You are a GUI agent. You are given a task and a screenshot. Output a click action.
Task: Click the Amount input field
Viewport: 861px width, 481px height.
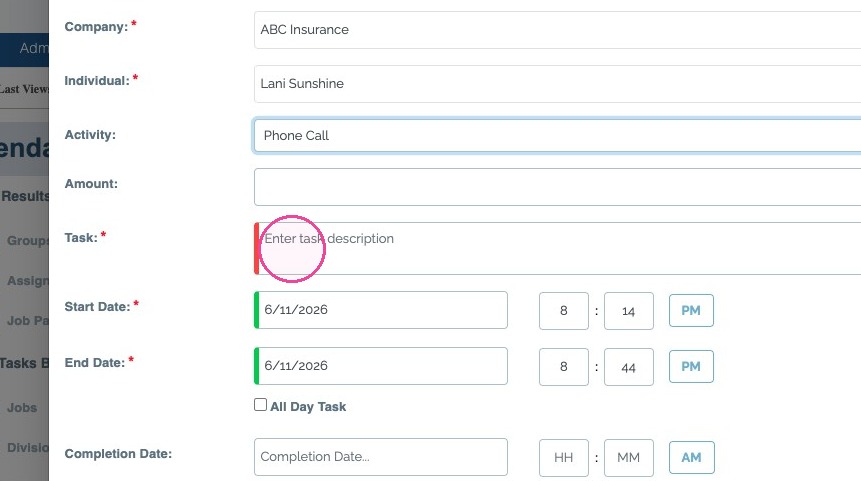click(557, 187)
